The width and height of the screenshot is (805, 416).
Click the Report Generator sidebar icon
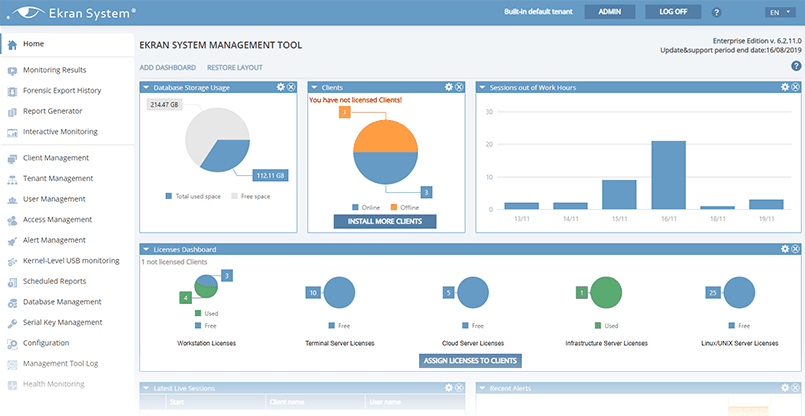(13, 112)
